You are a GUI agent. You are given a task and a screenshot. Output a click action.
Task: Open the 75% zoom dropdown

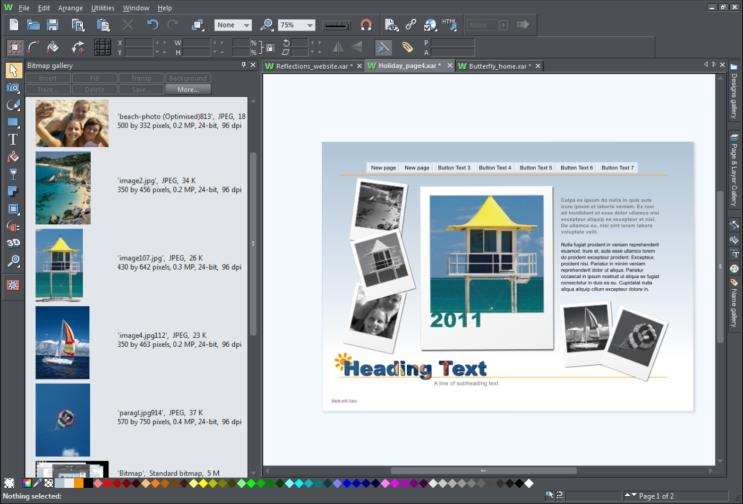pyautogui.click(x=297, y=25)
